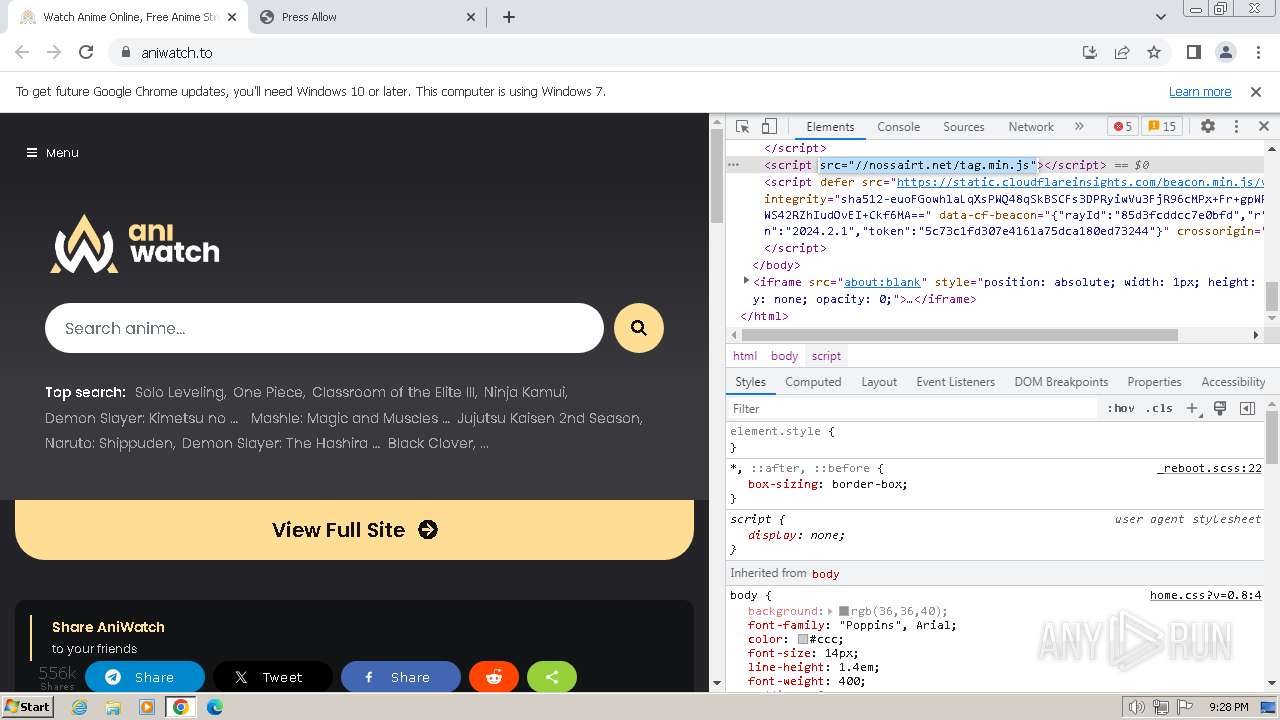
Task: Click the horizontal scrollbar of Elements tree
Action: coord(960,335)
